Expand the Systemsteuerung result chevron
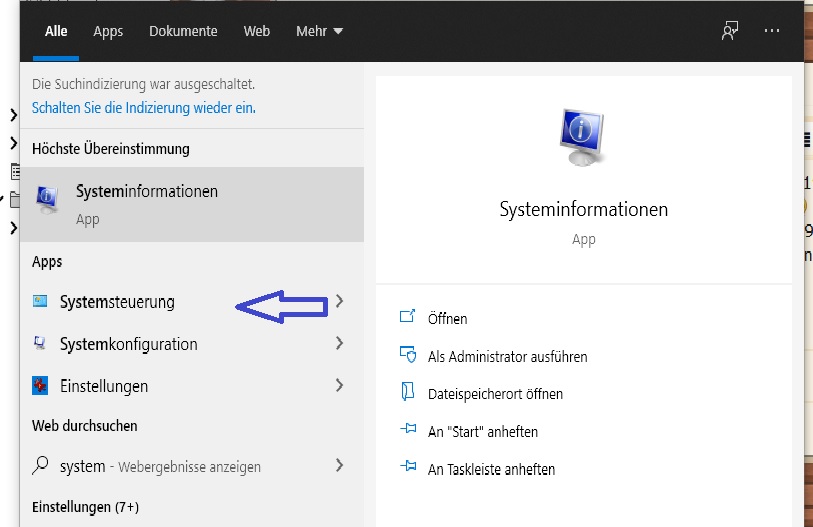Image resolution: width=813 pixels, height=527 pixels. point(340,301)
